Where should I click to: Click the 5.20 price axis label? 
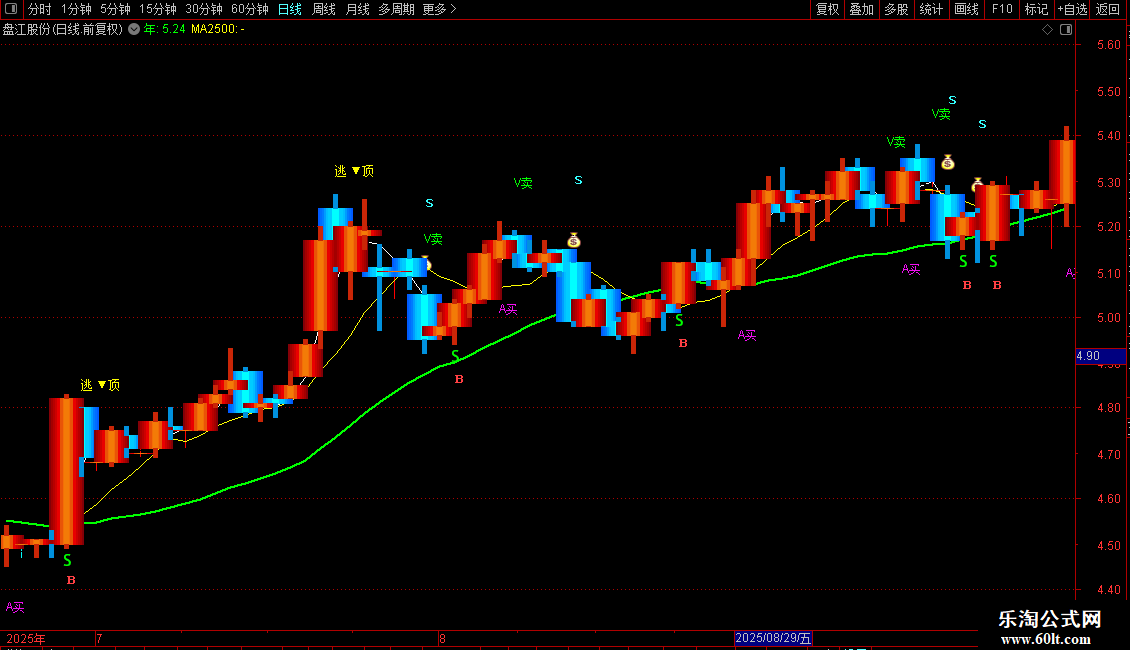pyautogui.click(x=1108, y=227)
